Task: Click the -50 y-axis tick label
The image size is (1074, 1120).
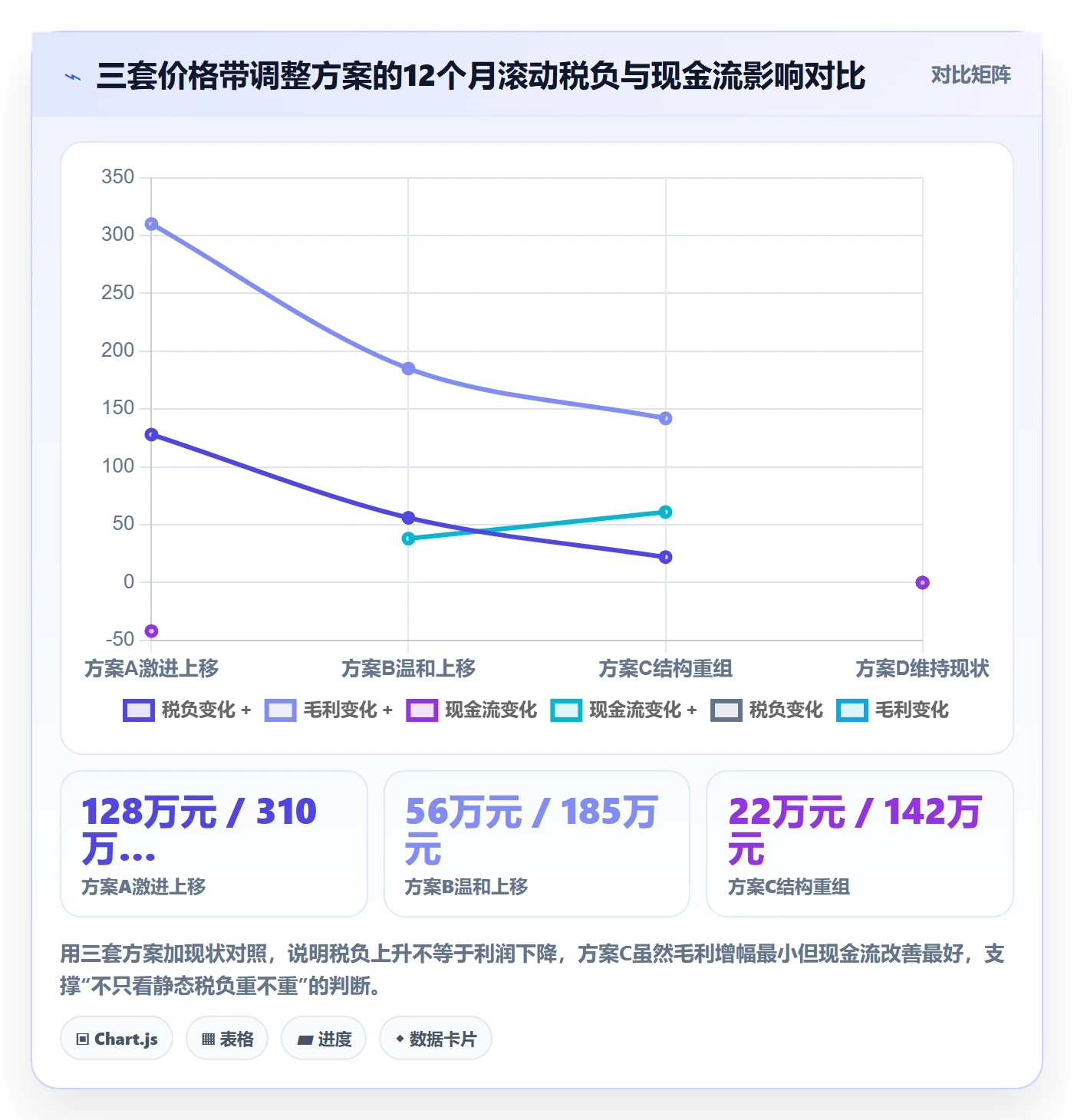Action: (120, 639)
